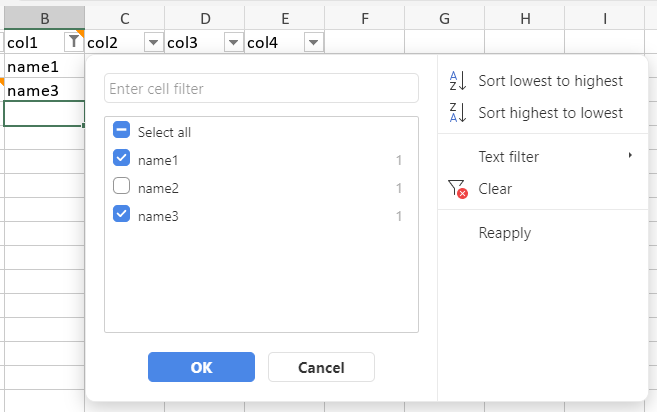Image resolution: width=657 pixels, height=412 pixels.
Task: Toggle the Select all checkbox
Action: pos(122,132)
